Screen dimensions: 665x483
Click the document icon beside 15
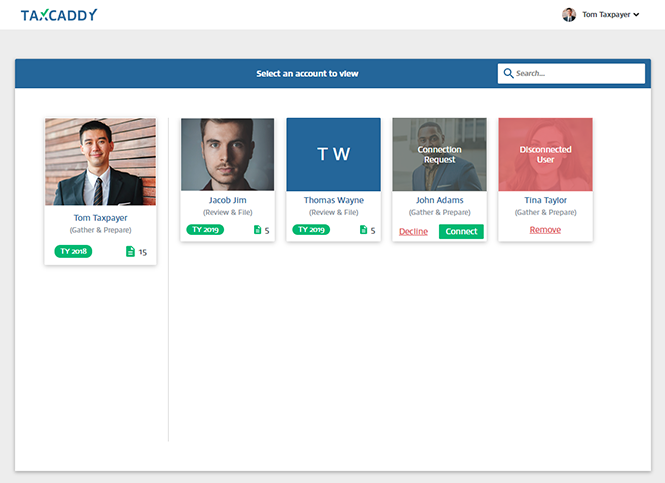130,251
